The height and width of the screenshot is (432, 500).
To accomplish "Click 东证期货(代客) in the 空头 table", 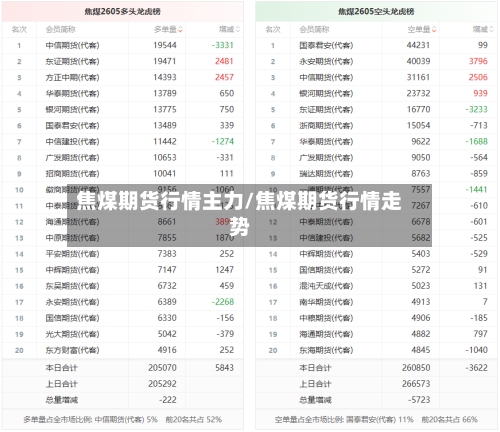I will click(x=326, y=109).
